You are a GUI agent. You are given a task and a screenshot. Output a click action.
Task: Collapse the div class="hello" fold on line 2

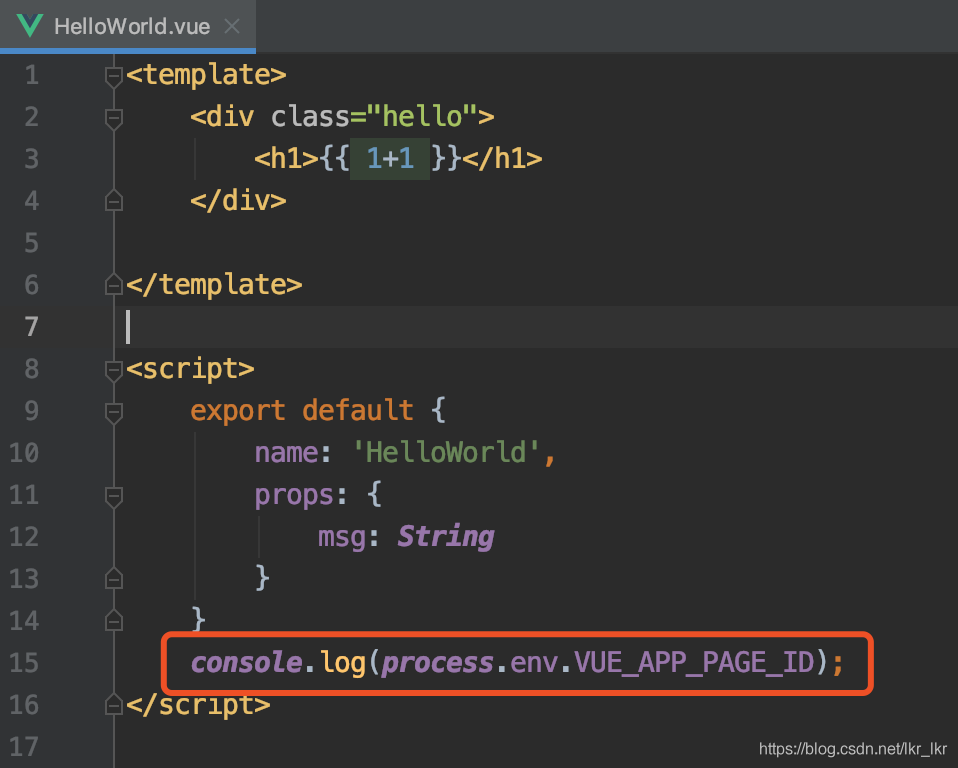pos(114,118)
